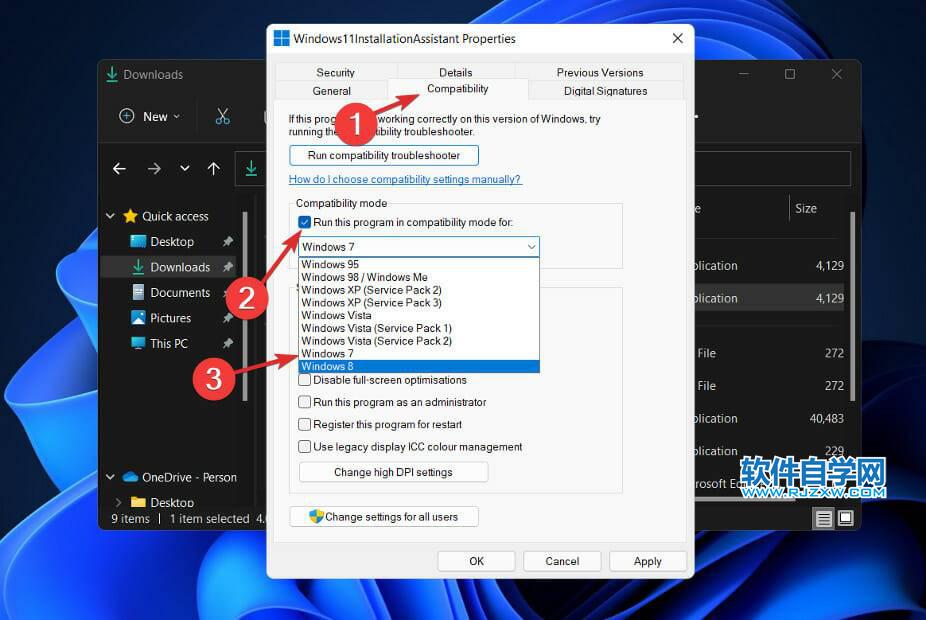Check Register this program for restart
The image size is (926, 620).
click(x=305, y=425)
